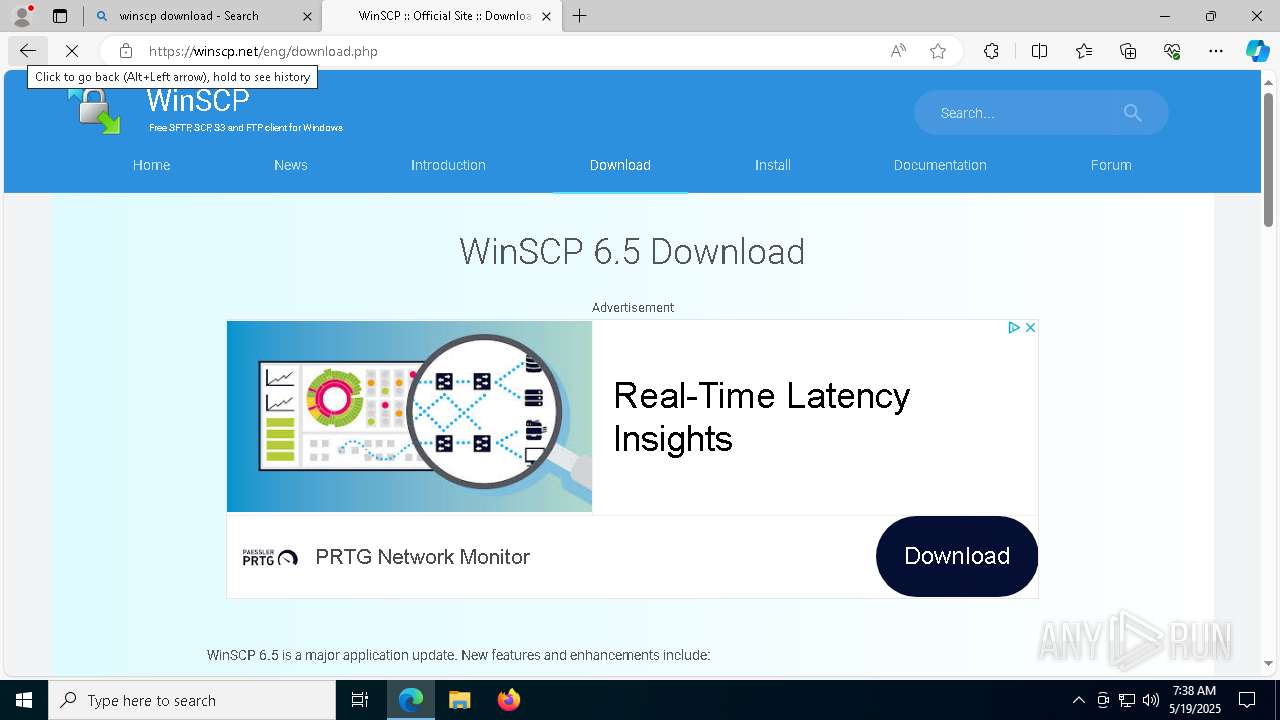The width and height of the screenshot is (1280, 720).
Task: Add this page to favorites
Action: pyautogui.click(x=938, y=51)
